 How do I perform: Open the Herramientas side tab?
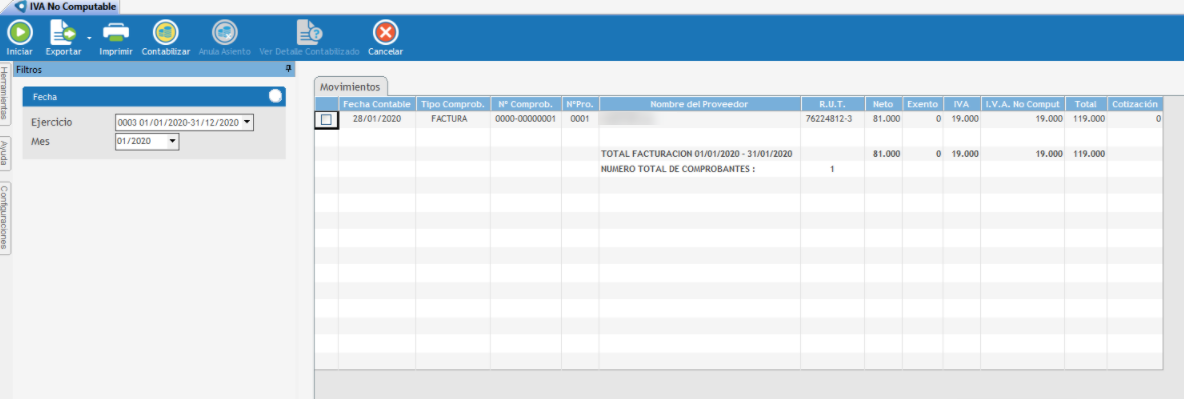click(x=5, y=94)
